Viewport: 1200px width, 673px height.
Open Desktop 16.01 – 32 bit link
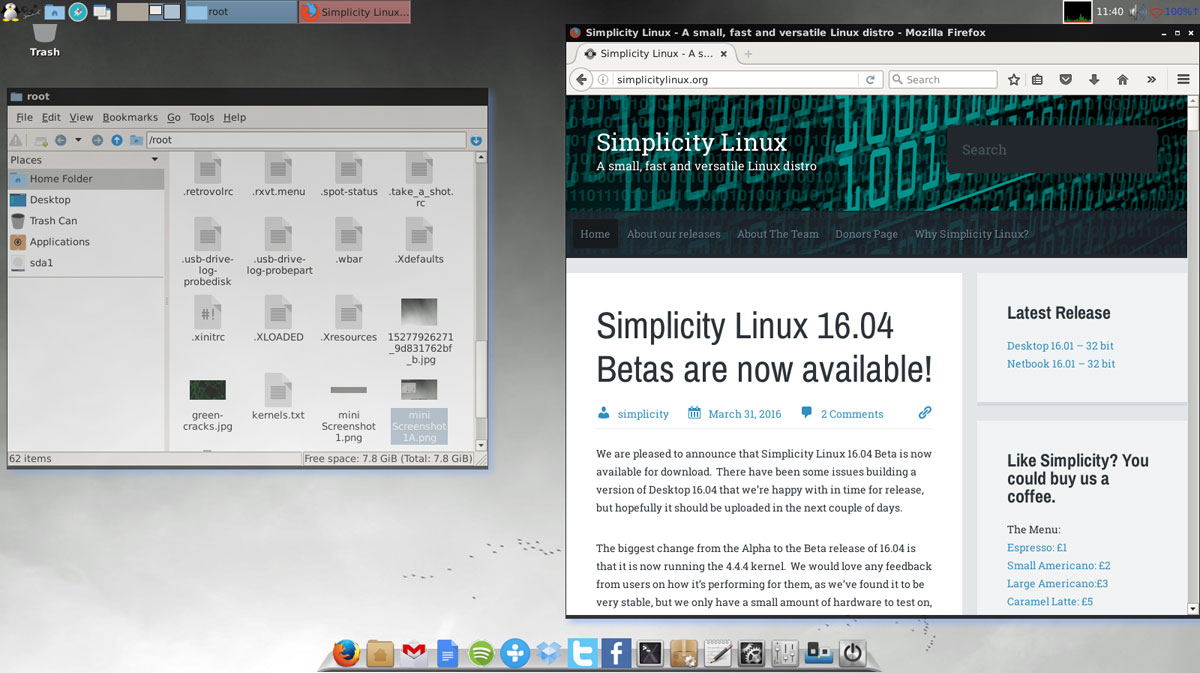(x=1060, y=346)
